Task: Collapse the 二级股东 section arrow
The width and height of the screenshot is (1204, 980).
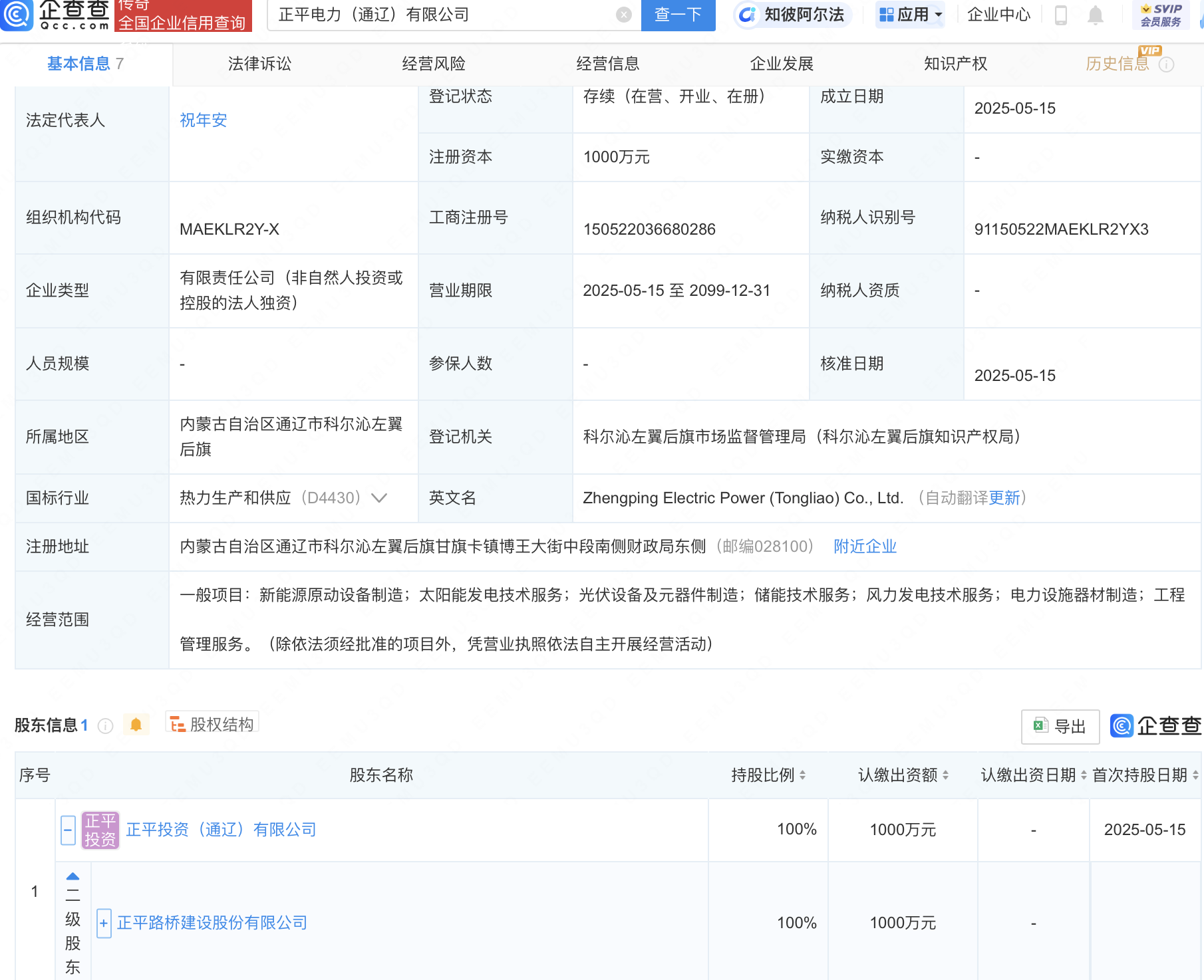Action: click(x=73, y=876)
